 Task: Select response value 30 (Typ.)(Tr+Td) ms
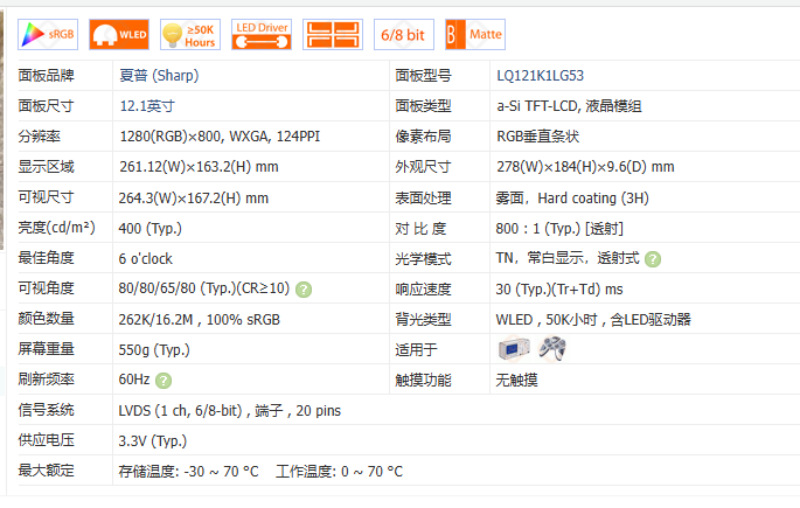559,289
